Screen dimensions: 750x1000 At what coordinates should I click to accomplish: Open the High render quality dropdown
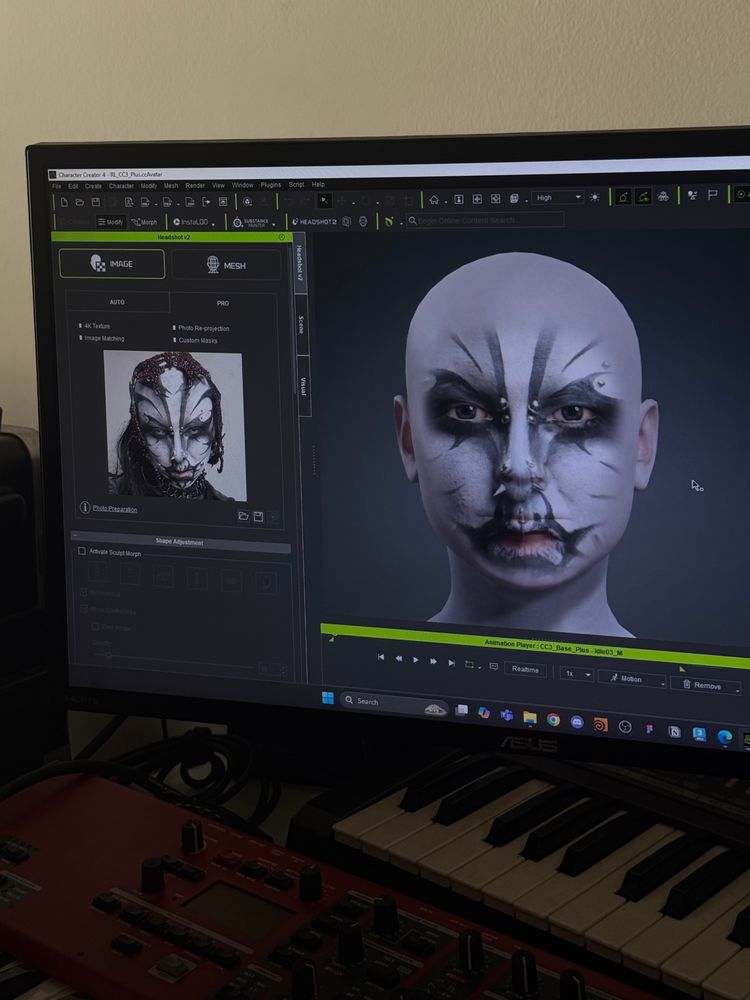(x=559, y=198)
